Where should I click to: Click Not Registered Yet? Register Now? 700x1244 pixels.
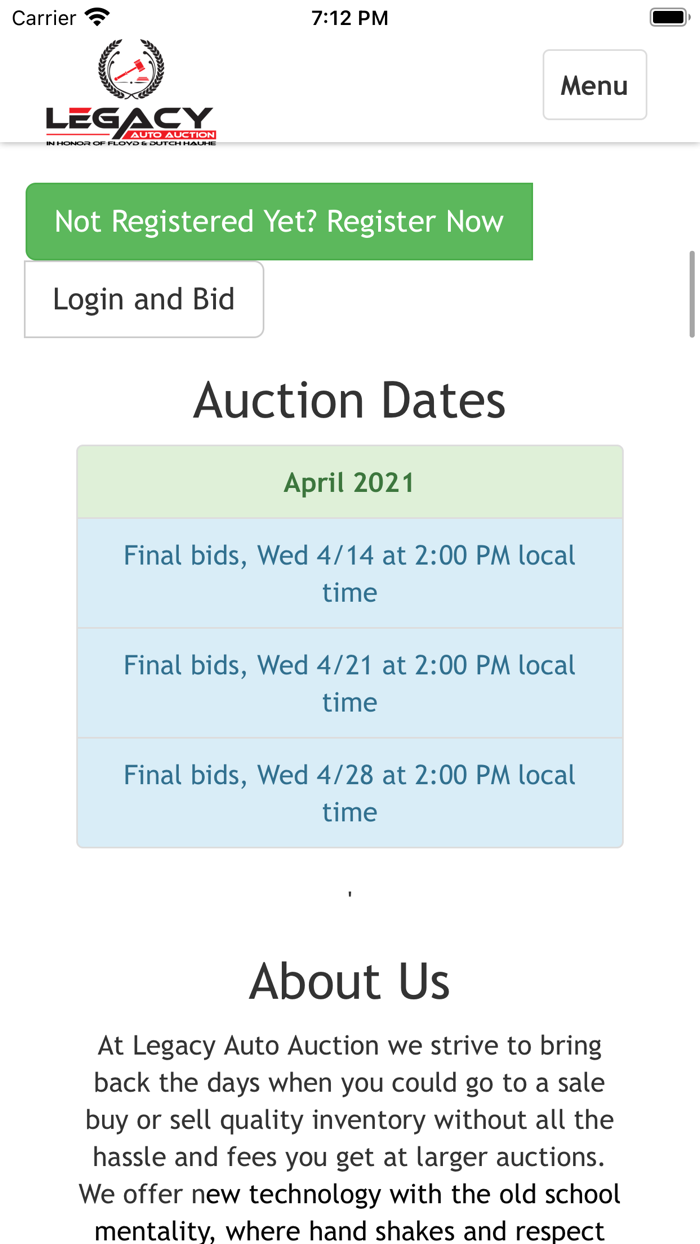coord(279,221)
